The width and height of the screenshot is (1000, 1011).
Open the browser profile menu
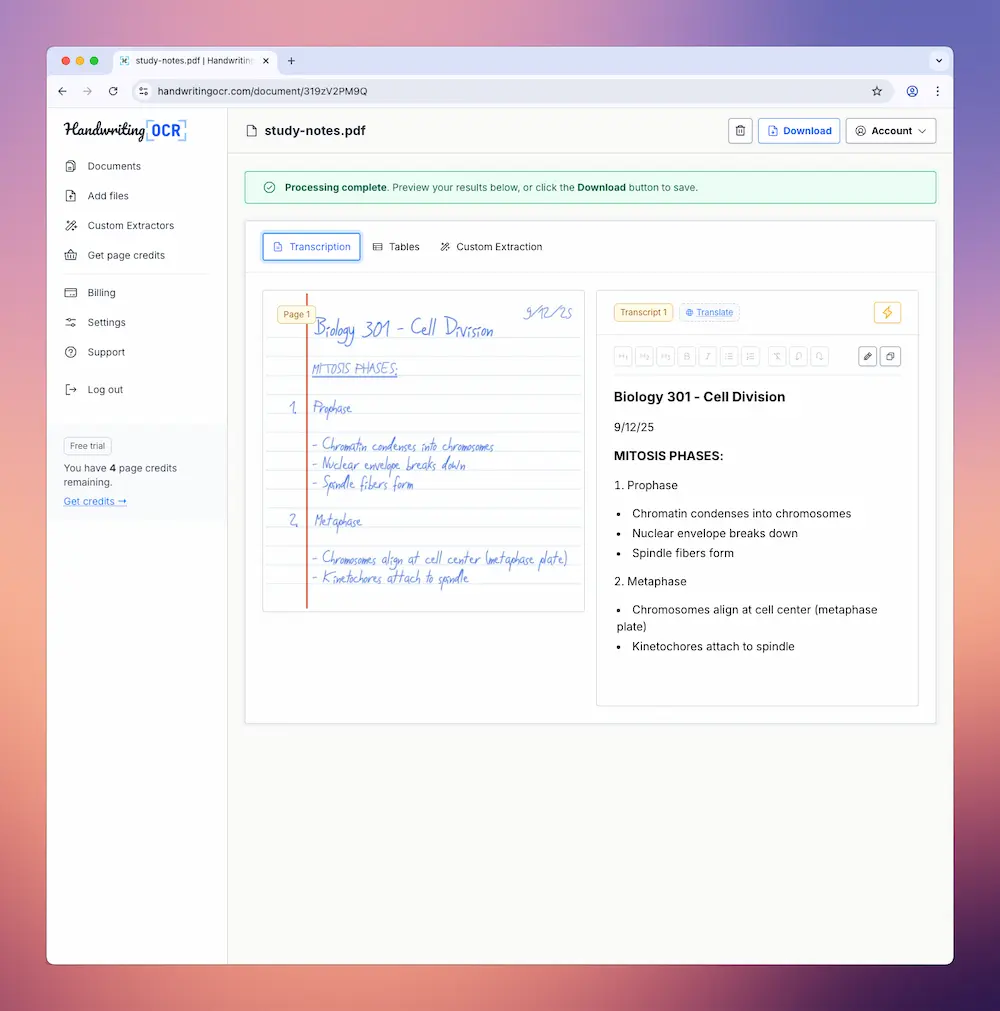tap(912, 91)
